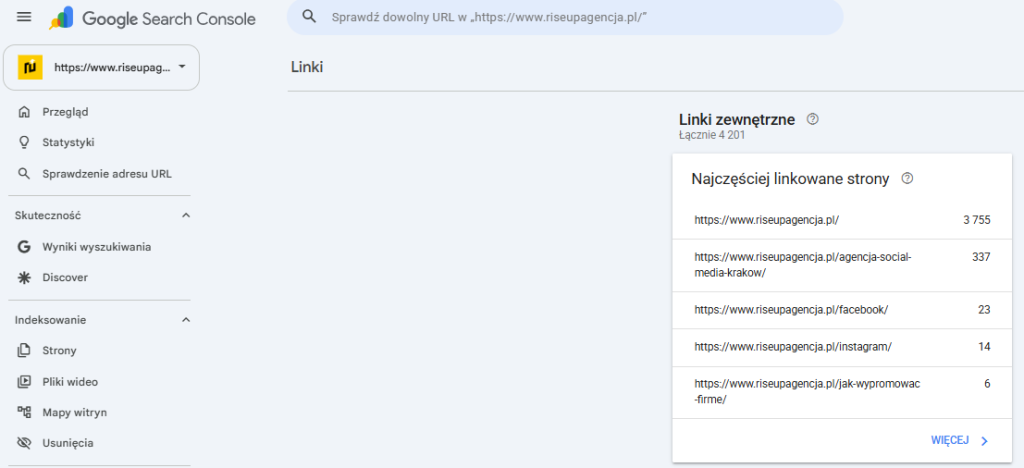Click the Linki zewnętrzne heading

[x=737, y=119]
